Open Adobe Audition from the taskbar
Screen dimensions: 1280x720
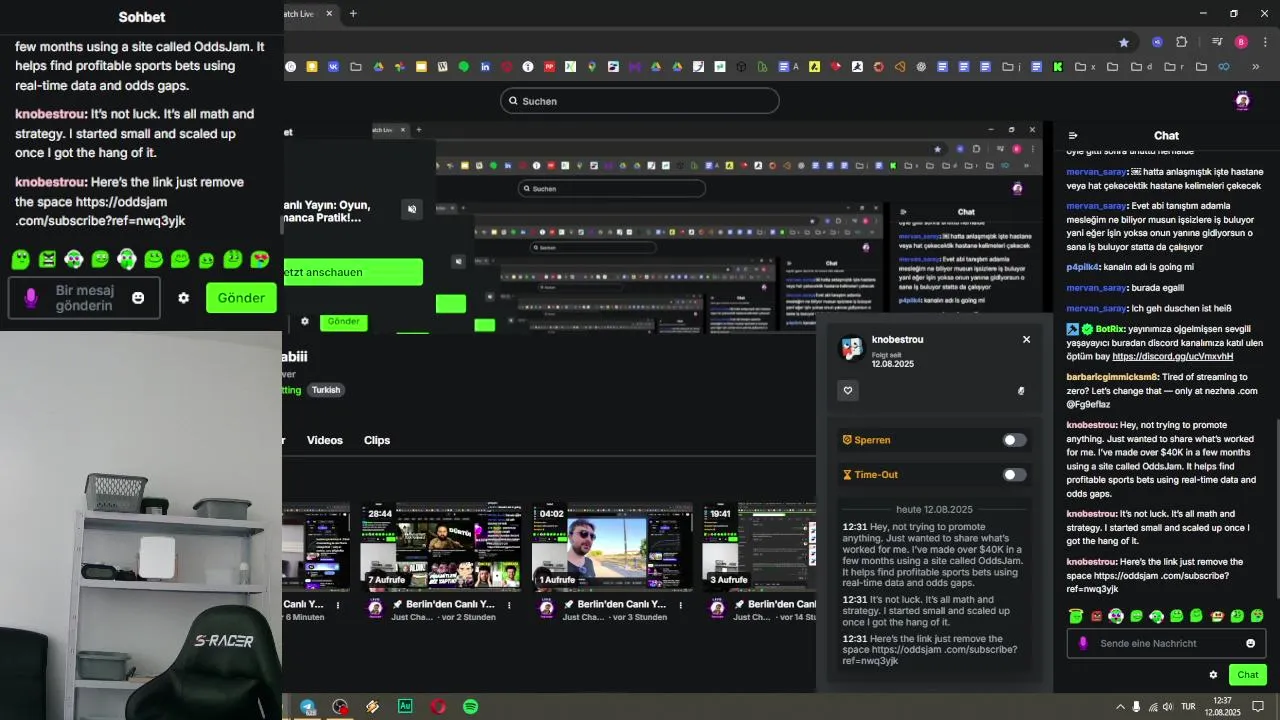click(405, 706)
